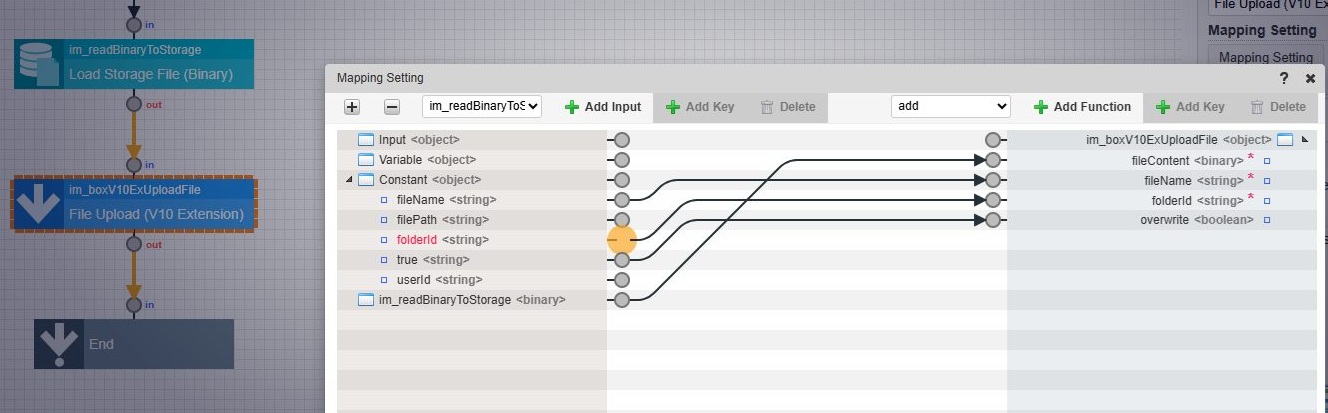The image size is (1328, 413).
Task: Click the expand-all plus icon
Action: pos(352,107)
